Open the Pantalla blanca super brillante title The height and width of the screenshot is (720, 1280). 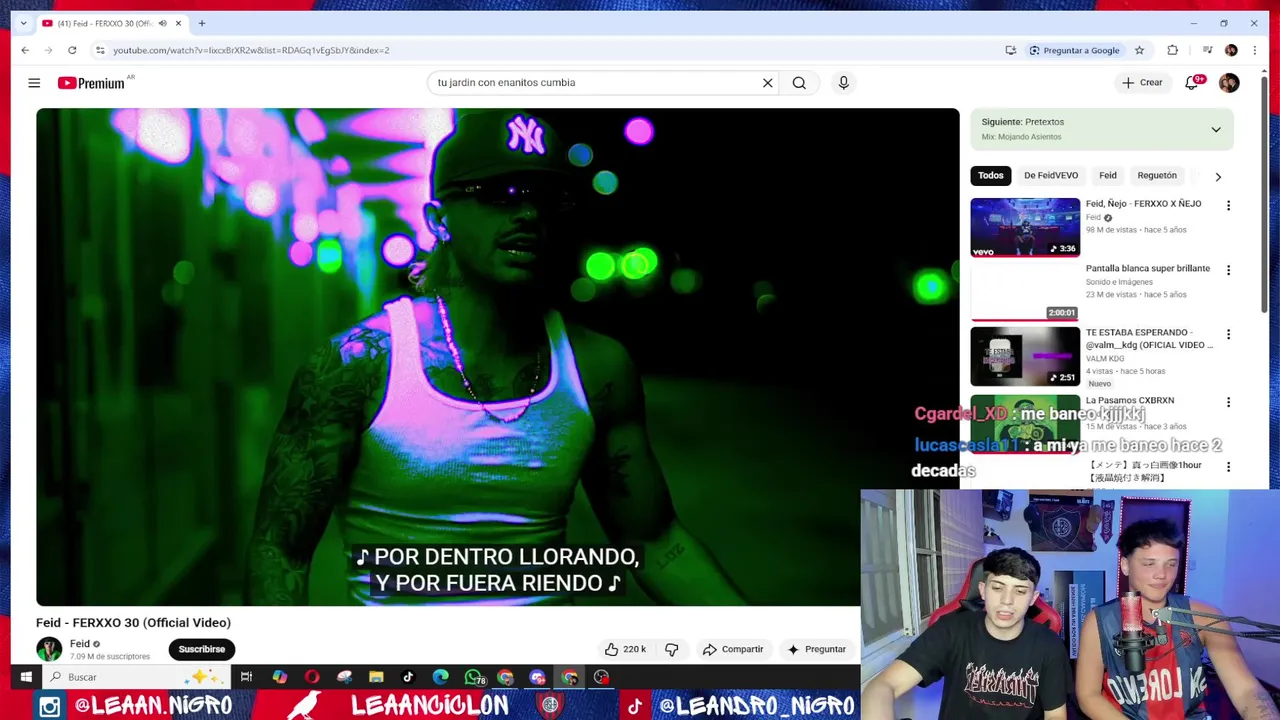point(1148,268)
